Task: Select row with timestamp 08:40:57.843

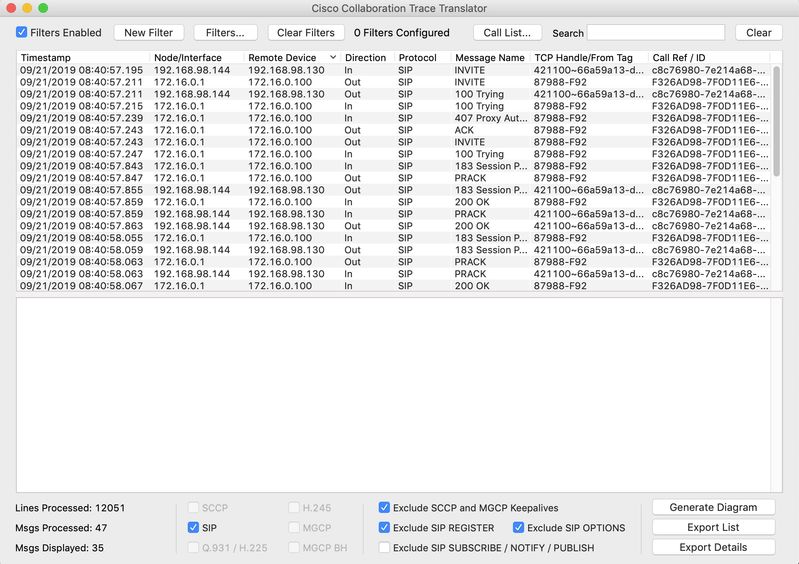Action: 393,166
